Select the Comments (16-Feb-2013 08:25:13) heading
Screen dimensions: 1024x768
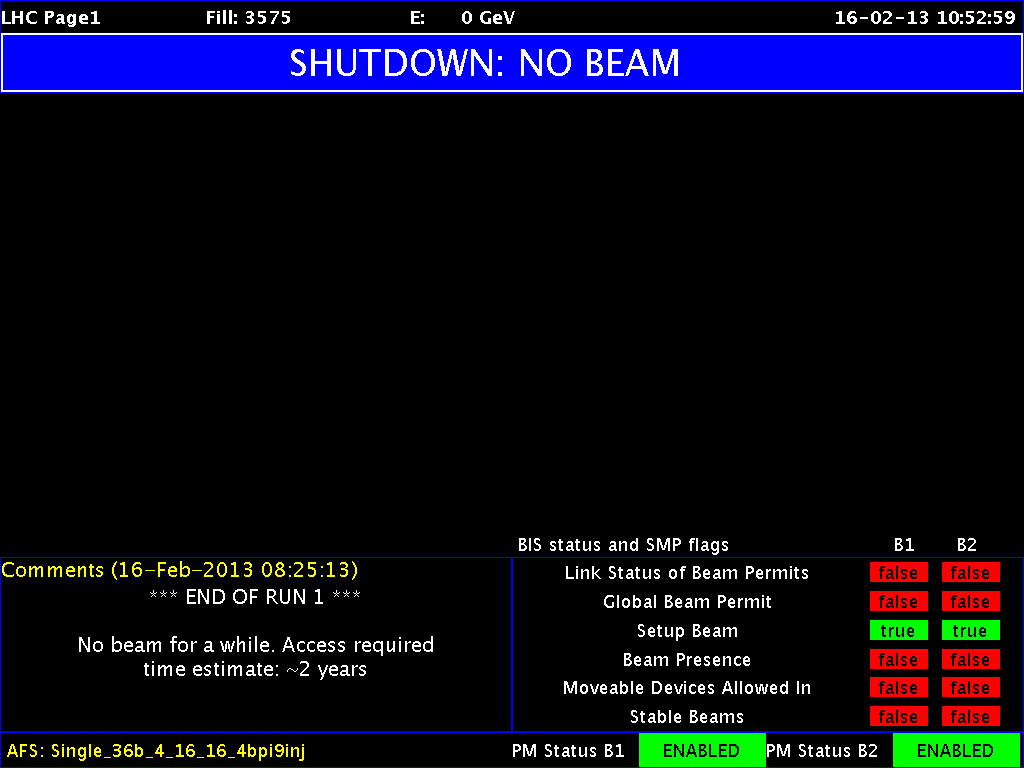180,570
